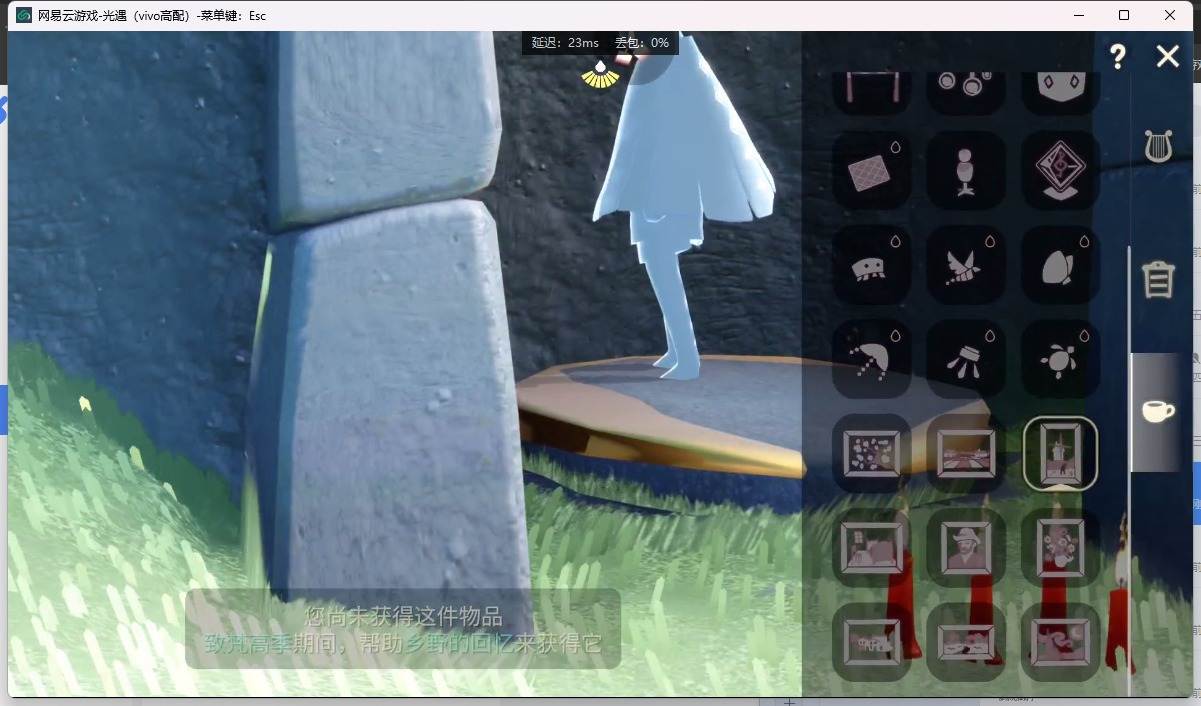The width and height of the screenshot is (1201, 706).
Task: Select the teacup props tab
Action: [x=1158, y=411]
